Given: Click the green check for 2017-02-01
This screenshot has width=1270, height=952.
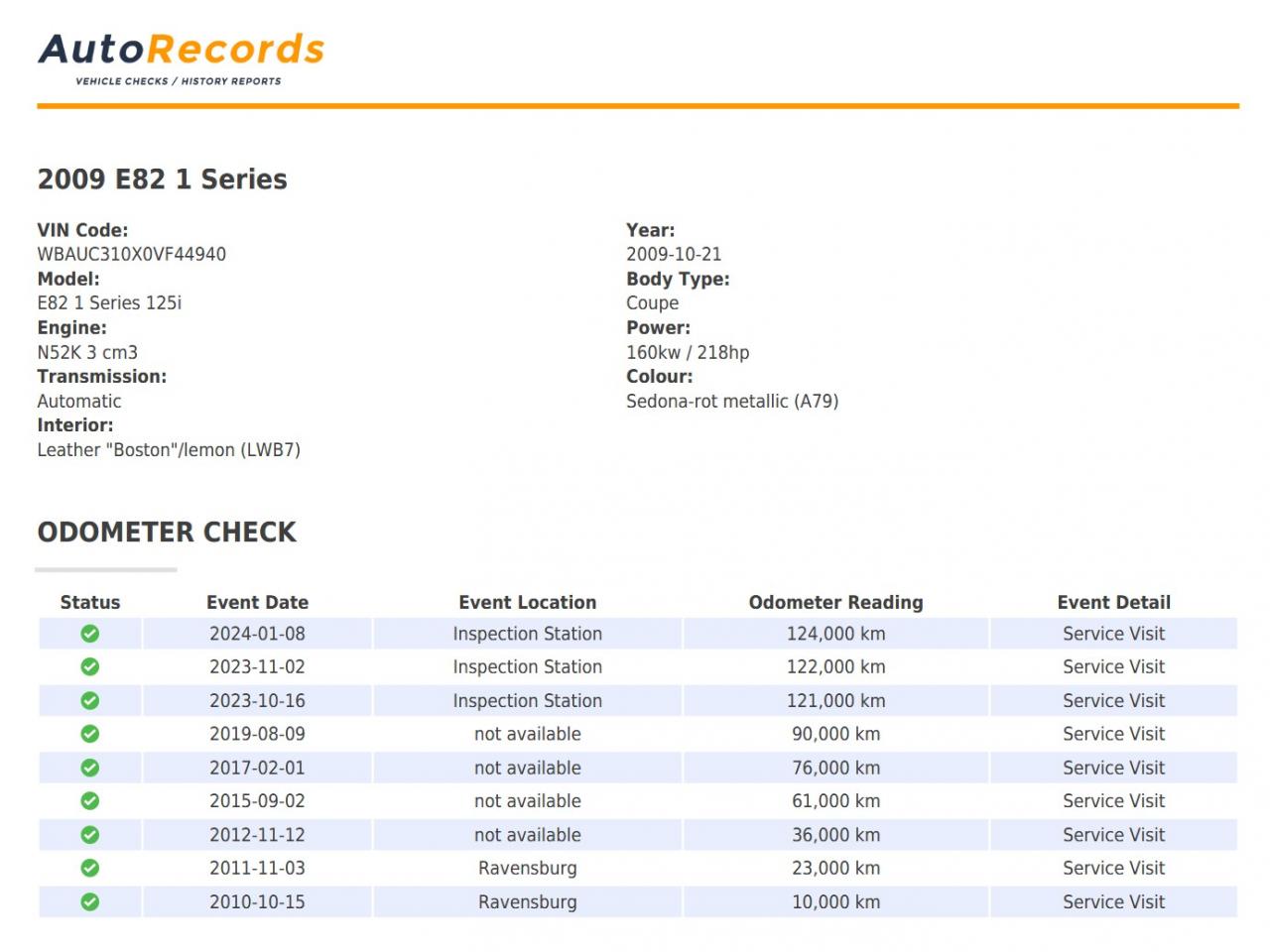Looking at the screenshot, I should point(90,768).
